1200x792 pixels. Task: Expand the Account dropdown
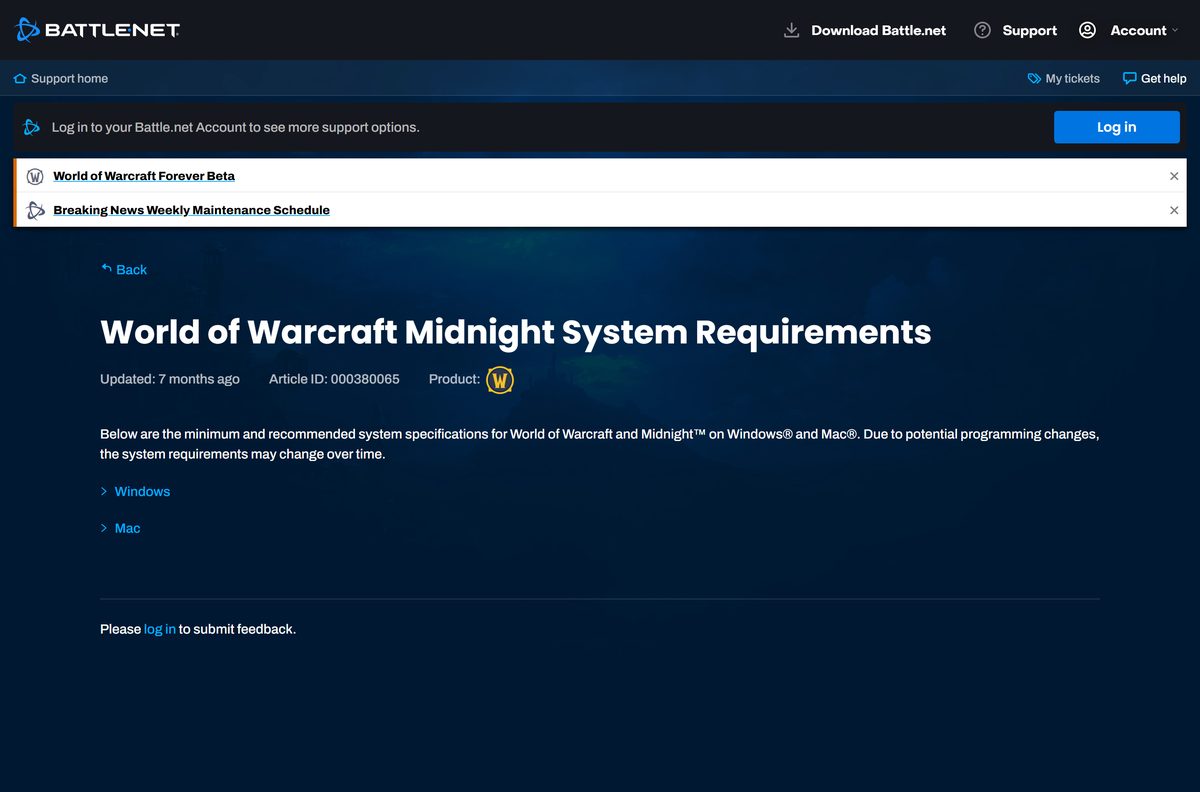coord(1144,30)
